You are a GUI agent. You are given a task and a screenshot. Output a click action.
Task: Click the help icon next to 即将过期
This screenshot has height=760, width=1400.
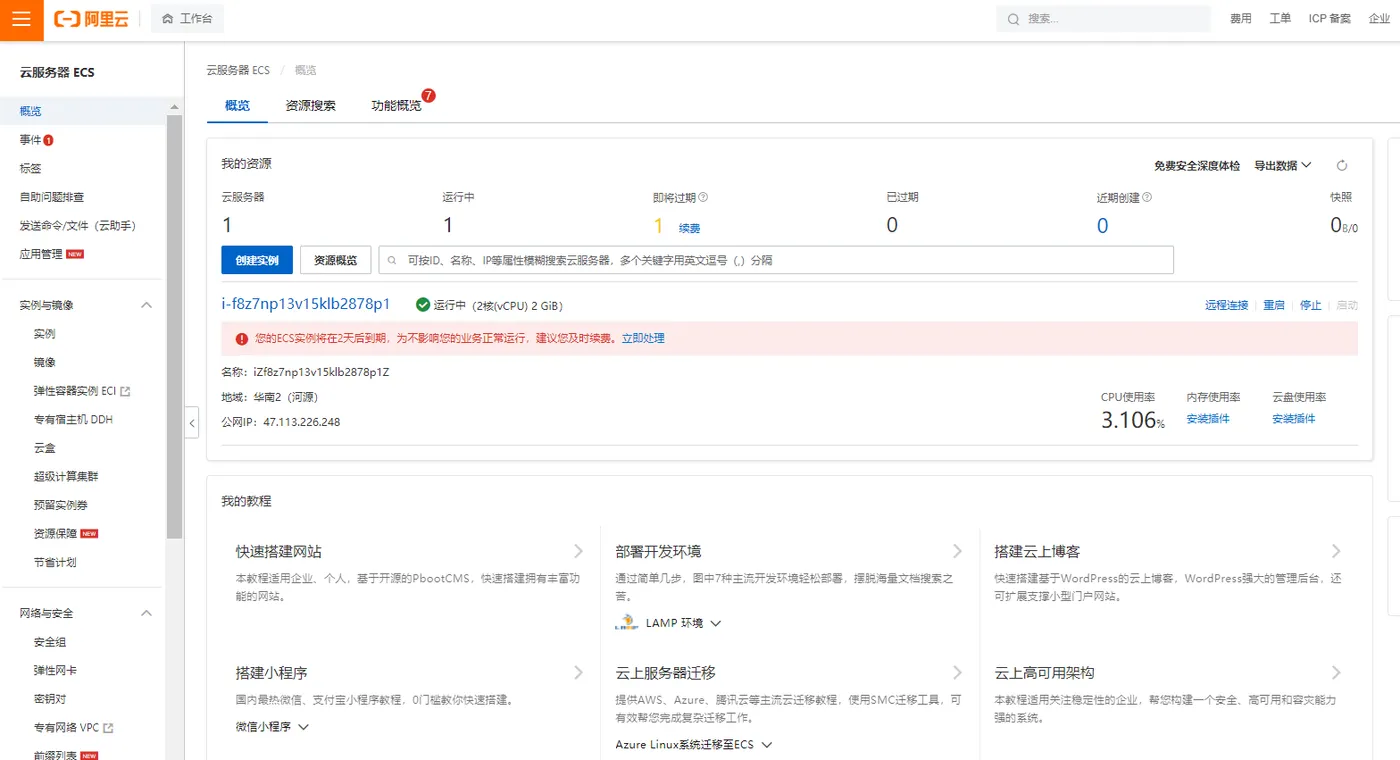[703, 198]
